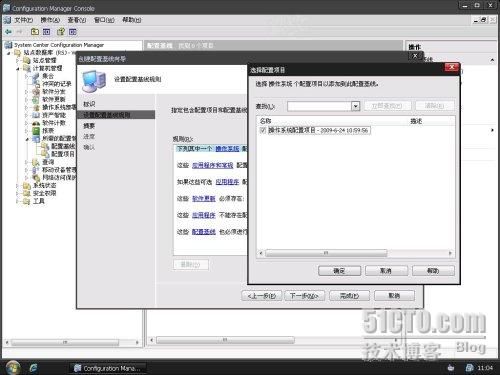Click the 软件分发 icon in tree
The width and height of the screenshot is (500, 375).
(x=36, y=92)
